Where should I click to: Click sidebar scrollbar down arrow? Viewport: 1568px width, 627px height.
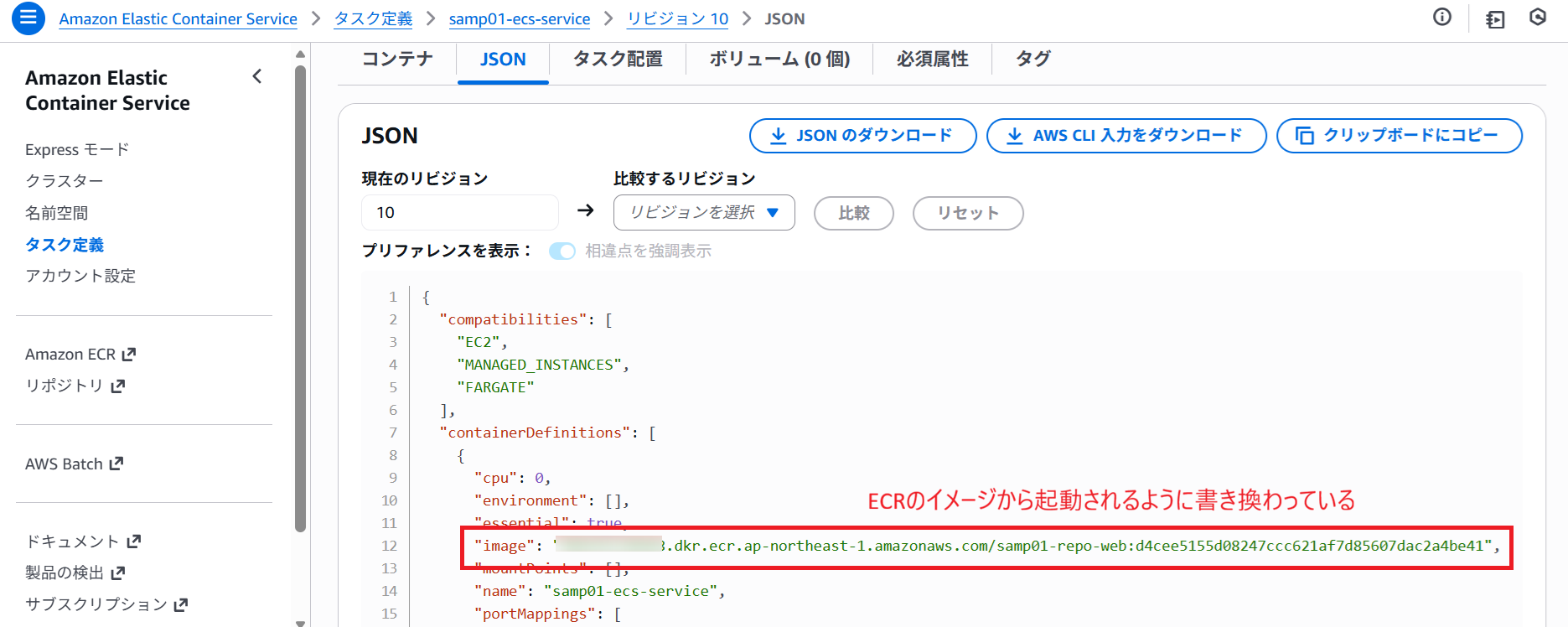tap(300, 623)
